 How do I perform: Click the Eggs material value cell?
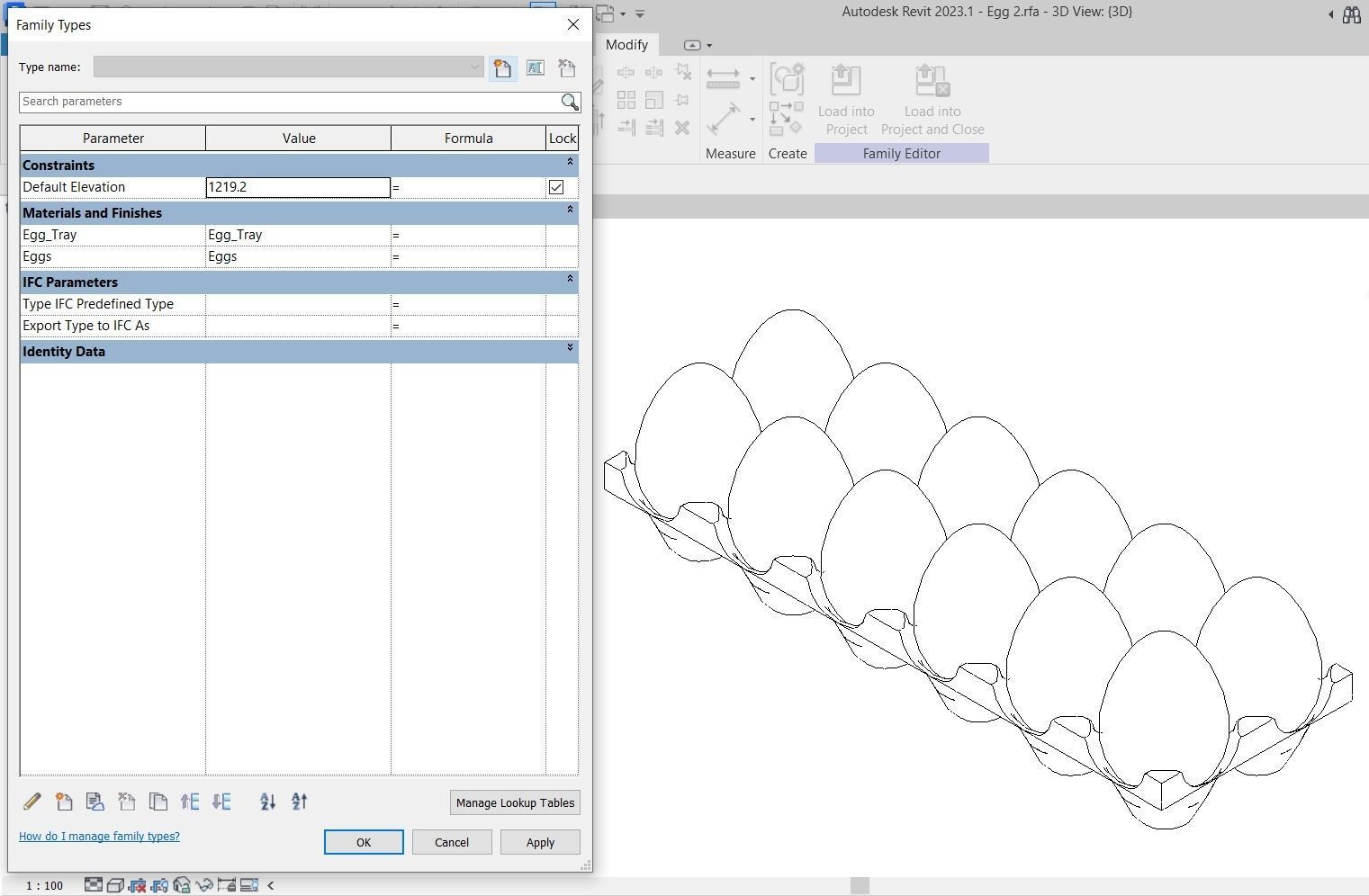(x=298, y=256)
